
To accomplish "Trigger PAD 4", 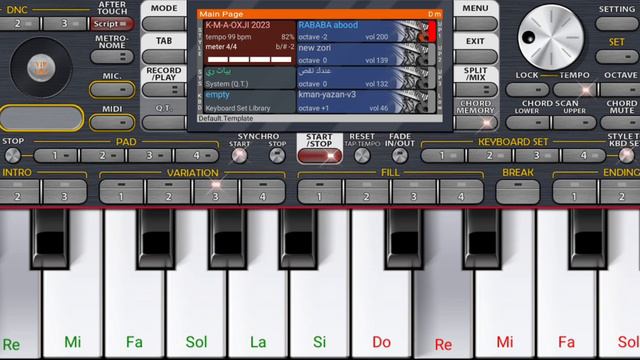I will 197,156.
